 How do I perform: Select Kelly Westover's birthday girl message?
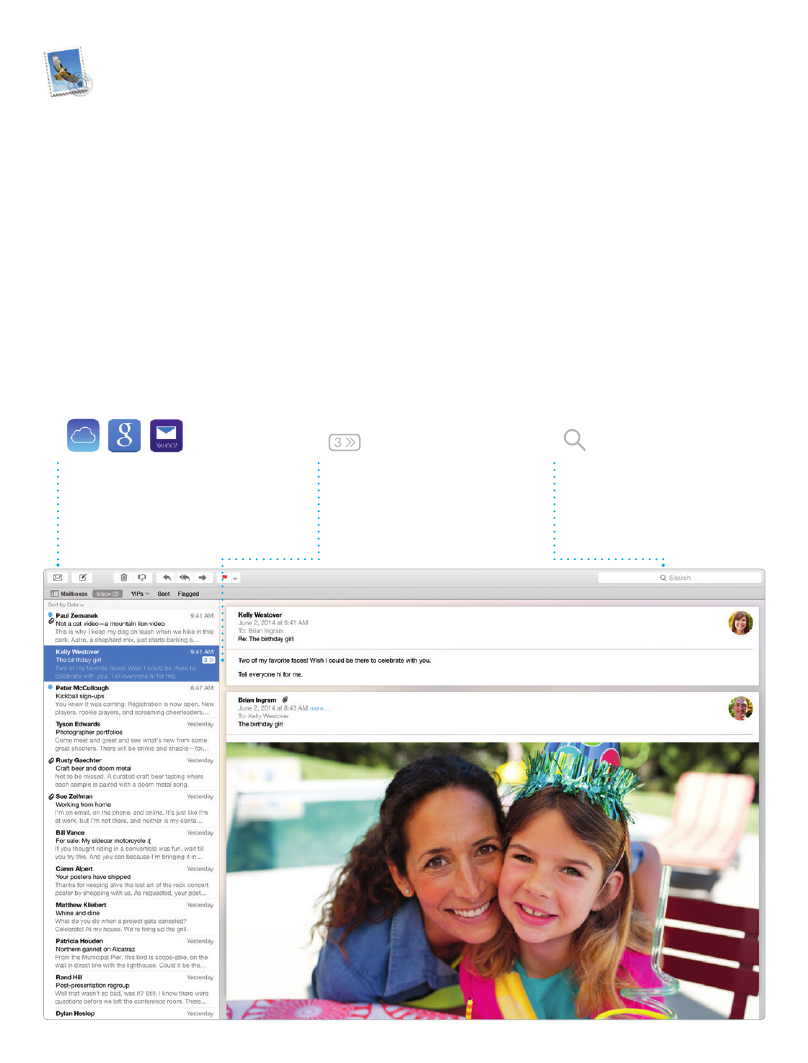[132, 663]
